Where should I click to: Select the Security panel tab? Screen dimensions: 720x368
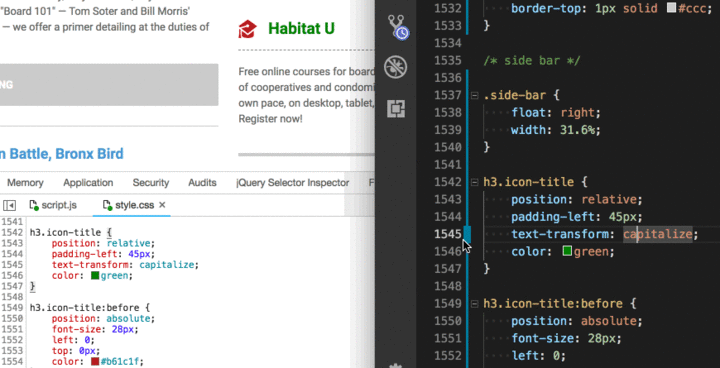tap(151, 183)
